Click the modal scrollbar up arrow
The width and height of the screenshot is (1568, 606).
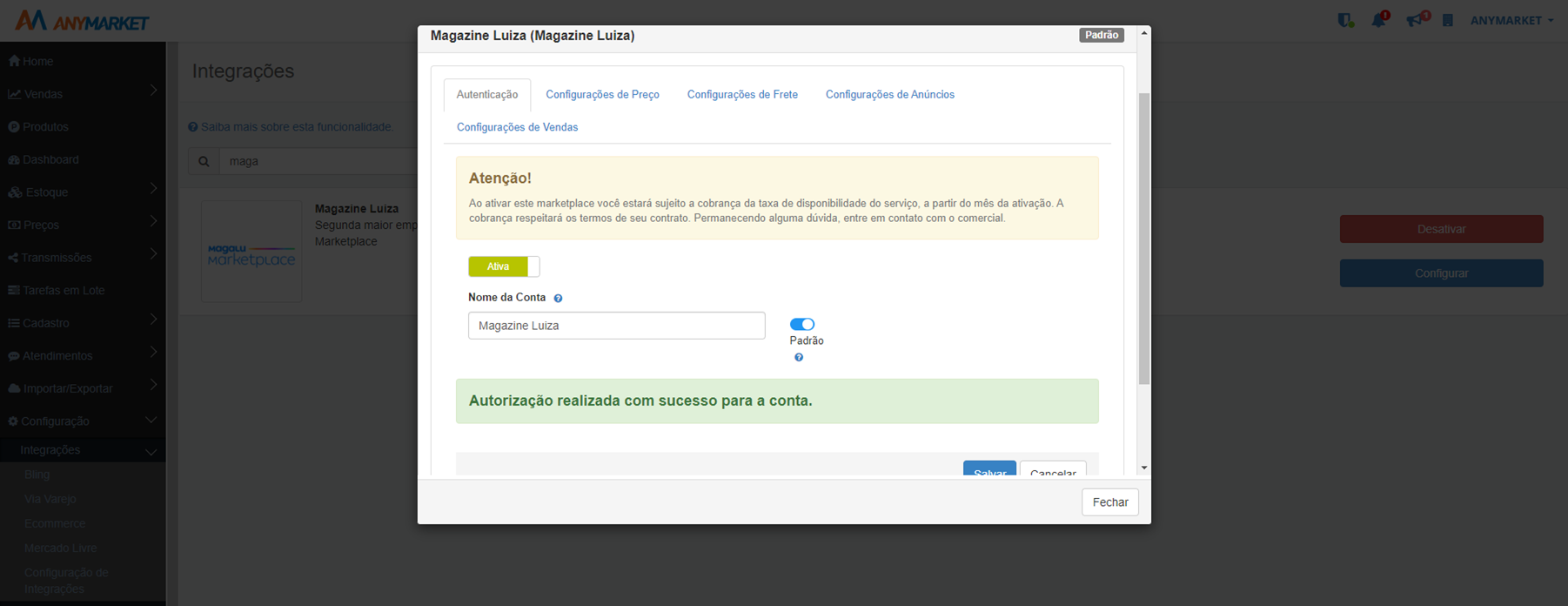[x=1144, y=33]
